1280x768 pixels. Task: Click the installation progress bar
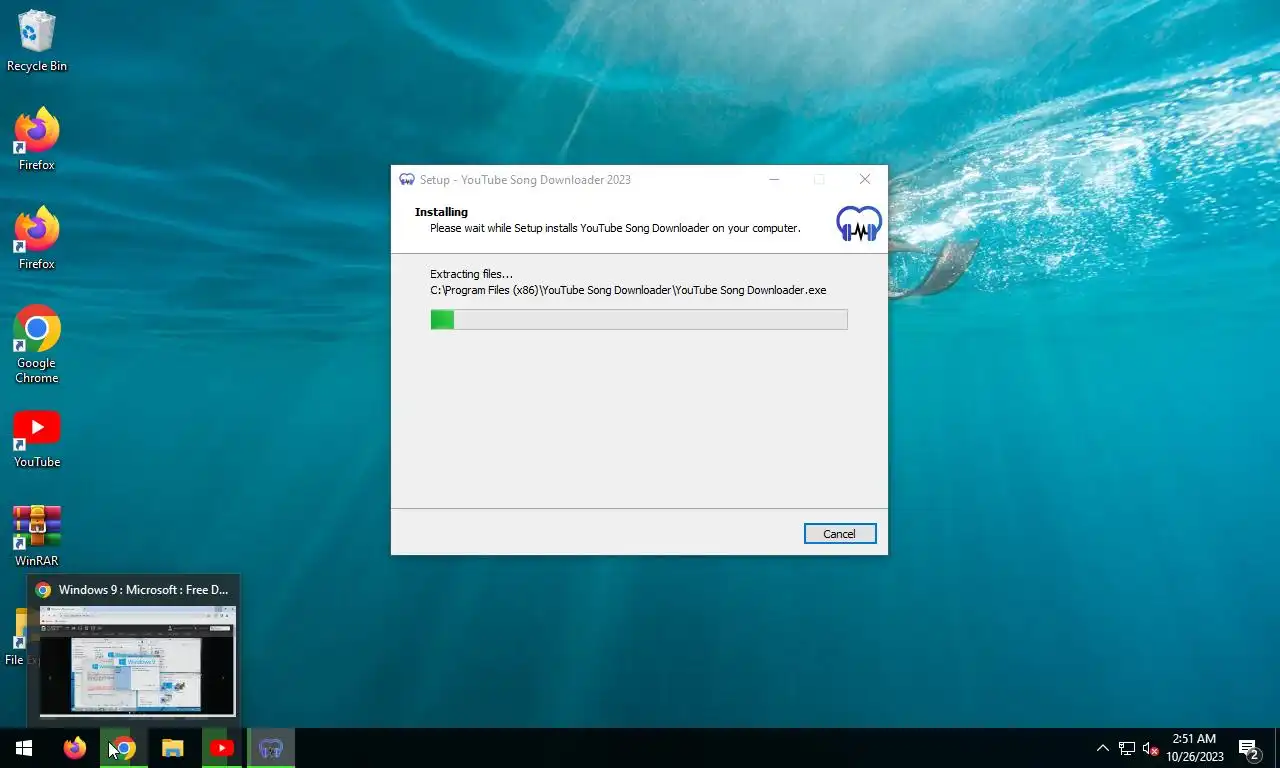(x=639, y=319)
